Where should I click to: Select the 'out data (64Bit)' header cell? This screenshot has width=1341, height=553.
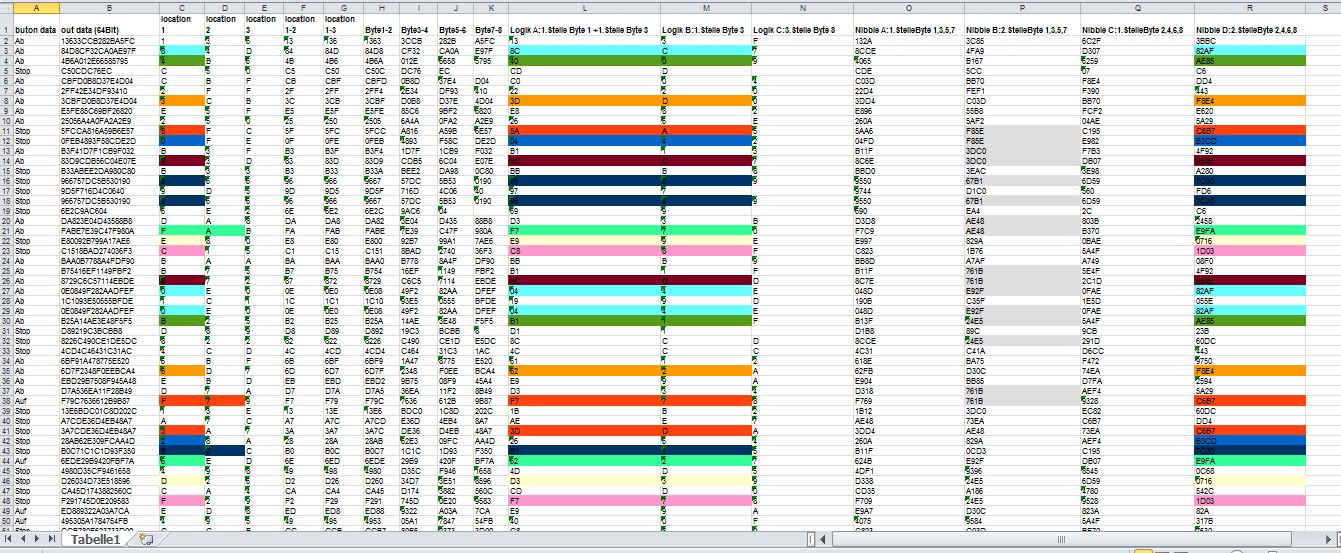pyautogui.click(x=108, y=31)
